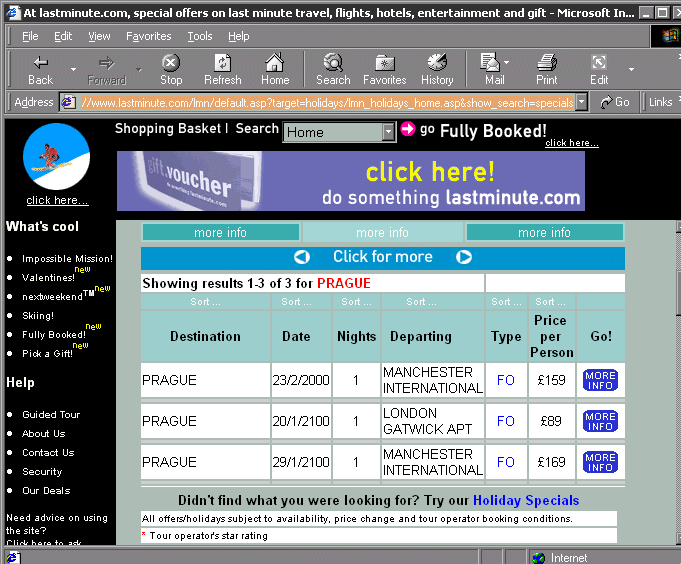Click the Links toolbar label
This screenshot has width=681, height=564.
click(661, 102)
